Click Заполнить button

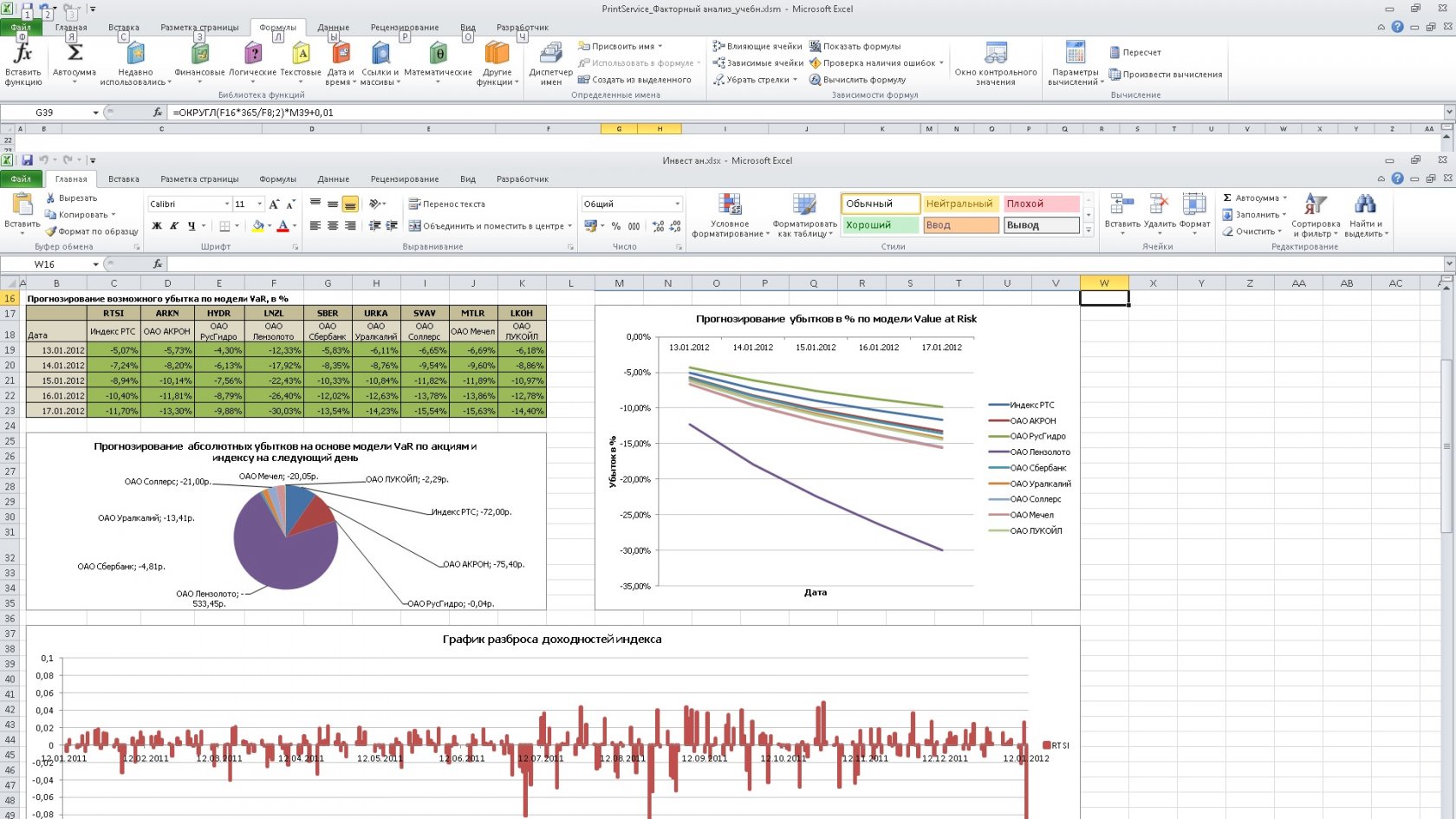coord(1254,215)
